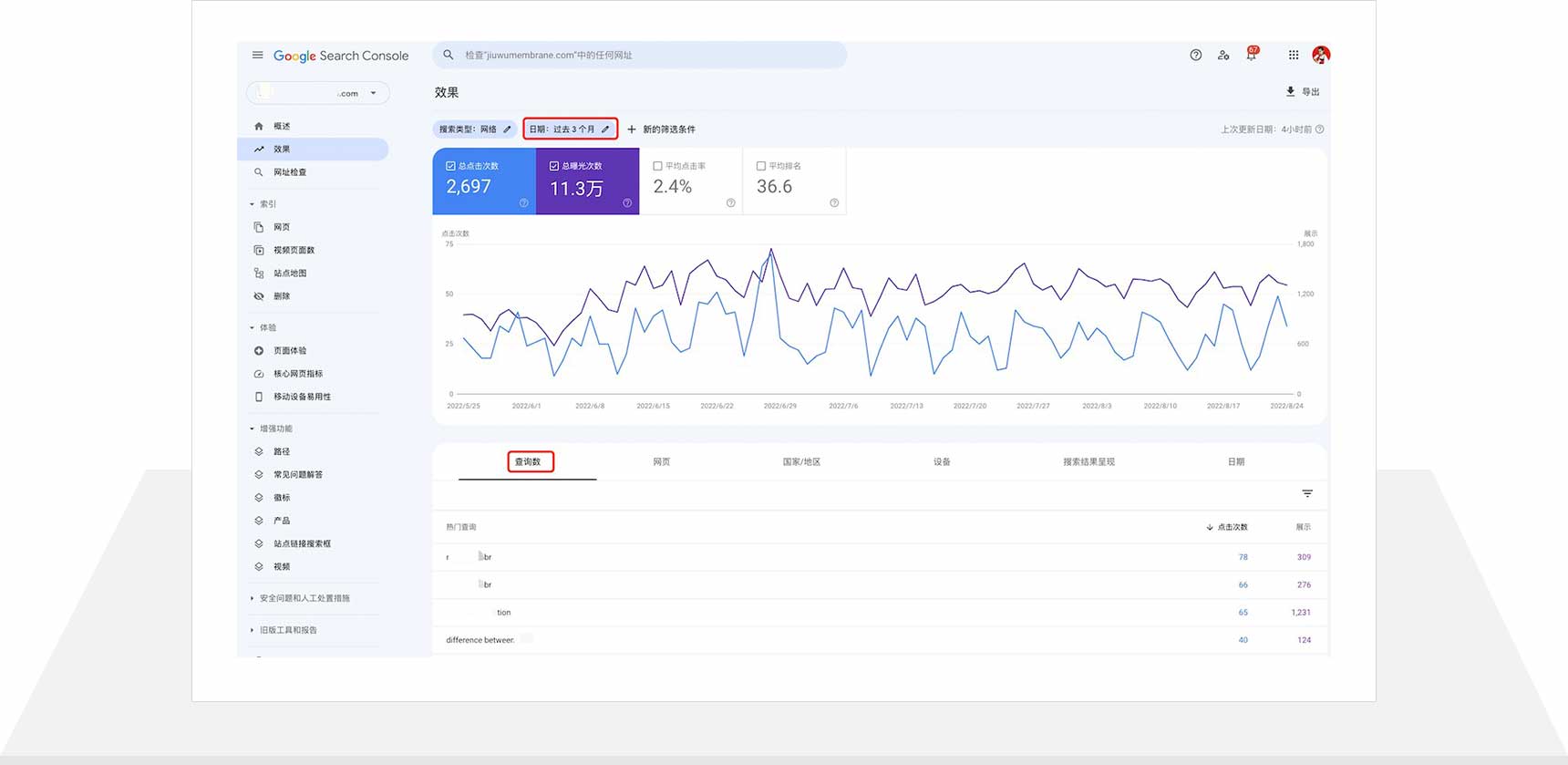Add 新的筛选条件 filter

(662, 129)
